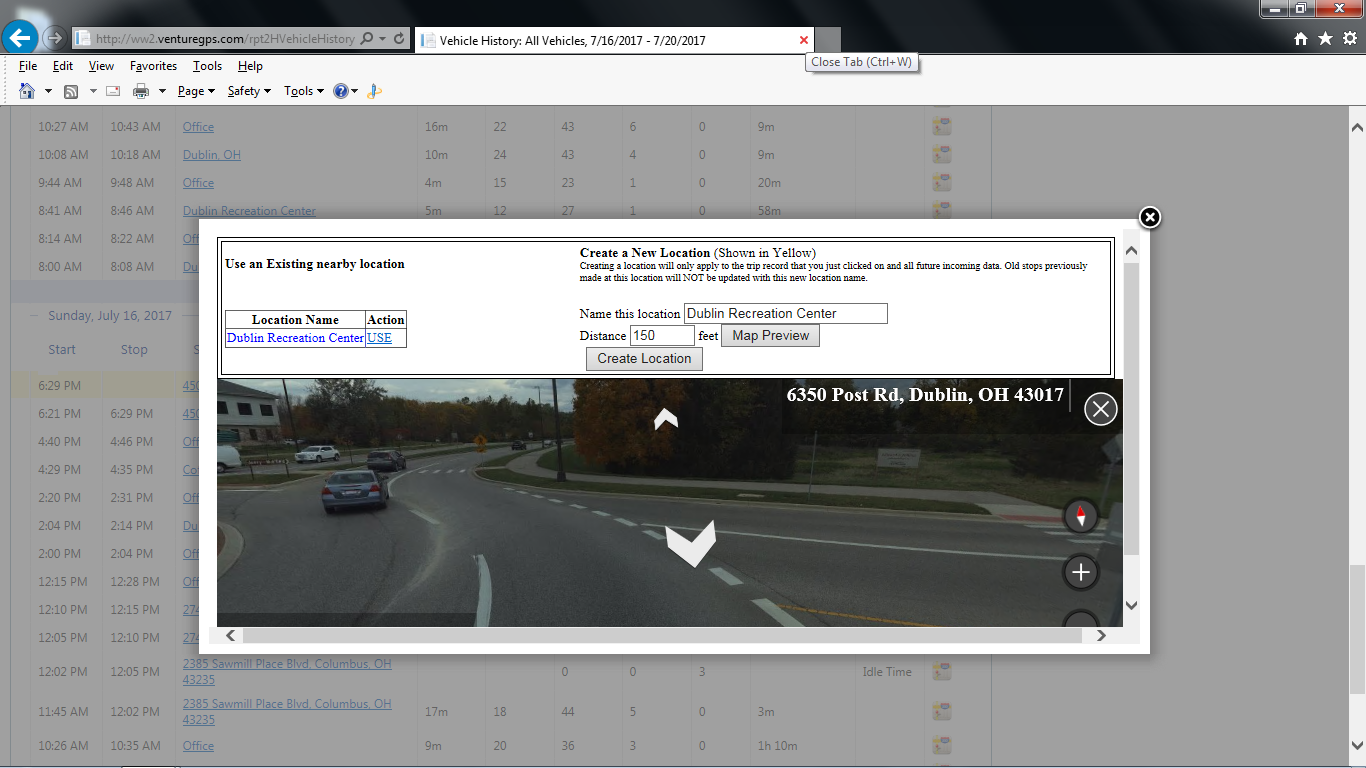Image resolution: width=1366 pixels, height=768 pixels.
Task: Expand the Safety dropdown menu
Action: 249,91
